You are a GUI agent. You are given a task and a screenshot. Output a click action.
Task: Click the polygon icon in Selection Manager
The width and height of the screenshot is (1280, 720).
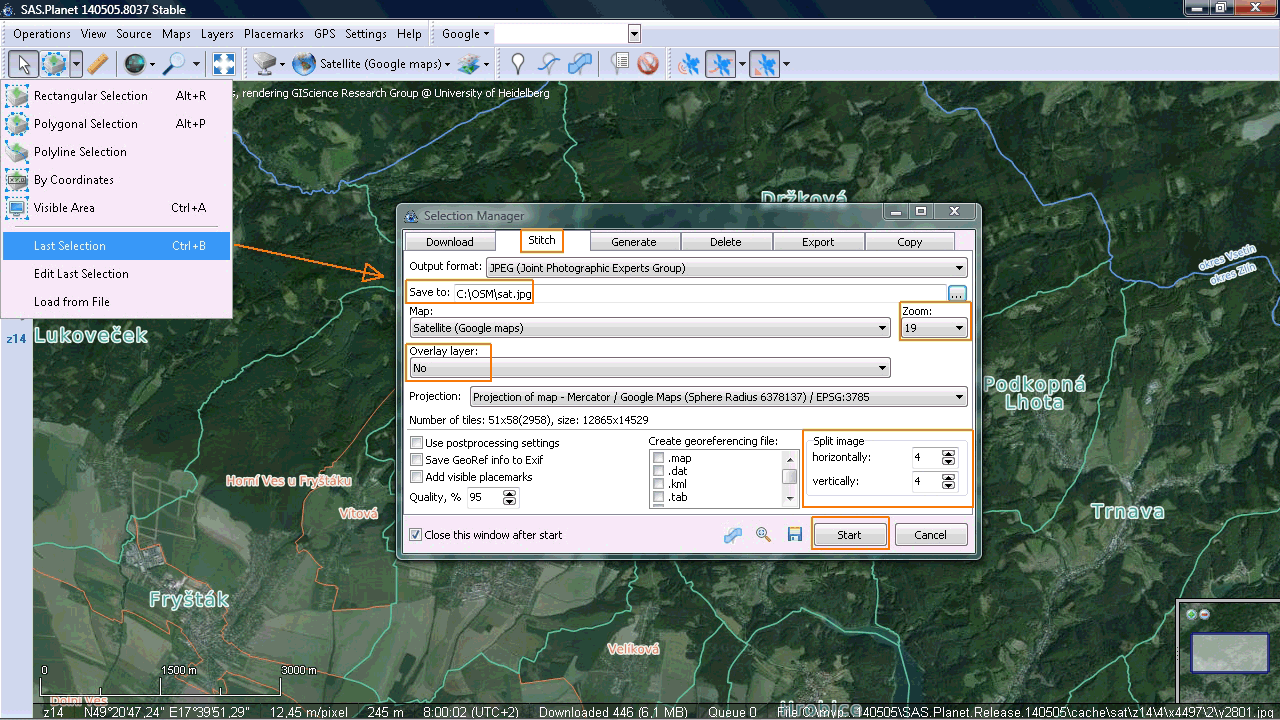coord(733,535)
